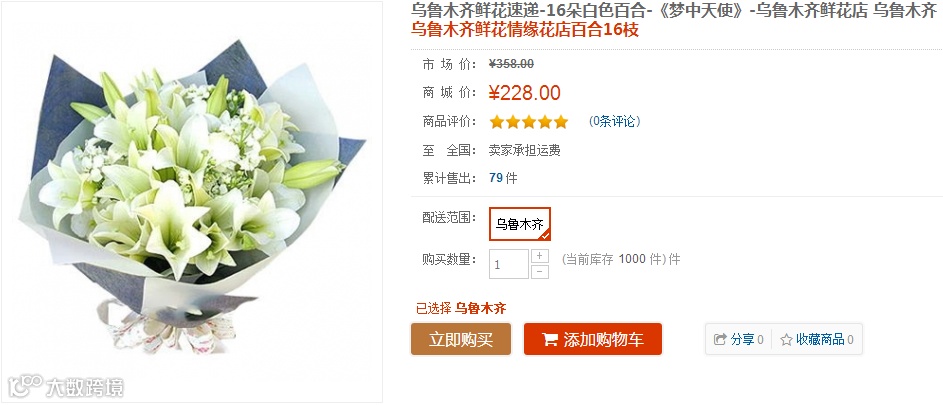Click the purchase quantity input field
This screenshot has height=405, width=943.
click(509, 264)
